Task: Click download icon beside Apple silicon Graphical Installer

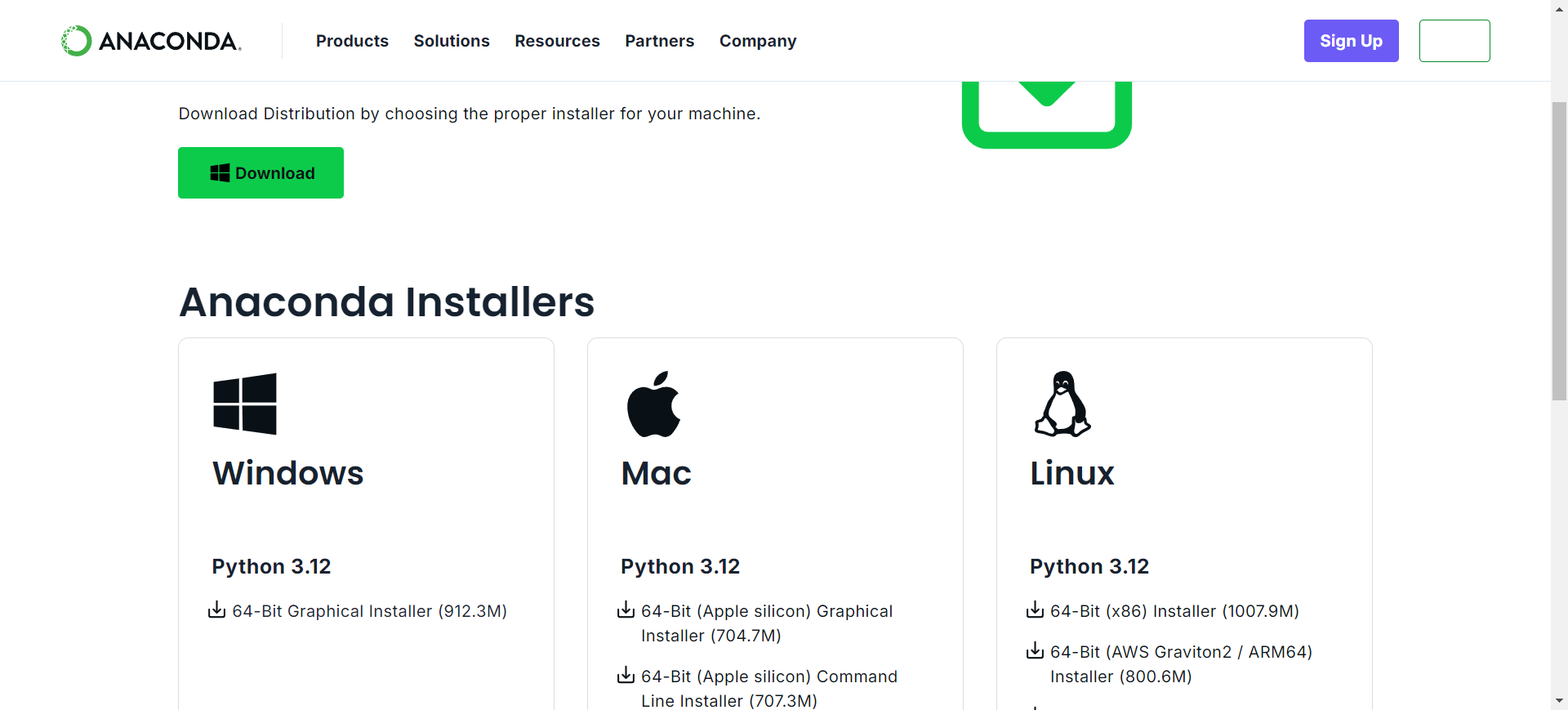Action: click(x=626, y=610)
